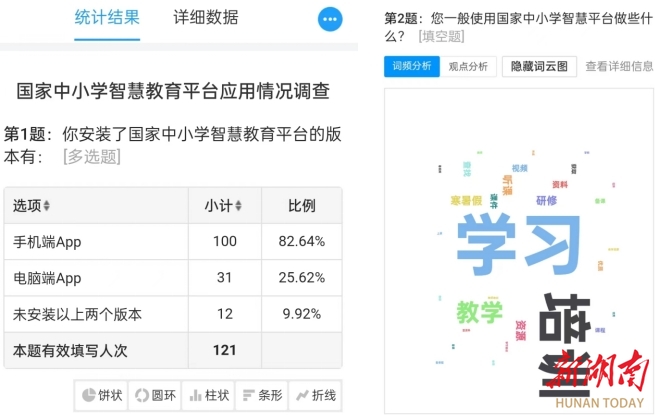Click the 寒暑假 word in cloud
655x415 pixels.
(x=467, y=201)
